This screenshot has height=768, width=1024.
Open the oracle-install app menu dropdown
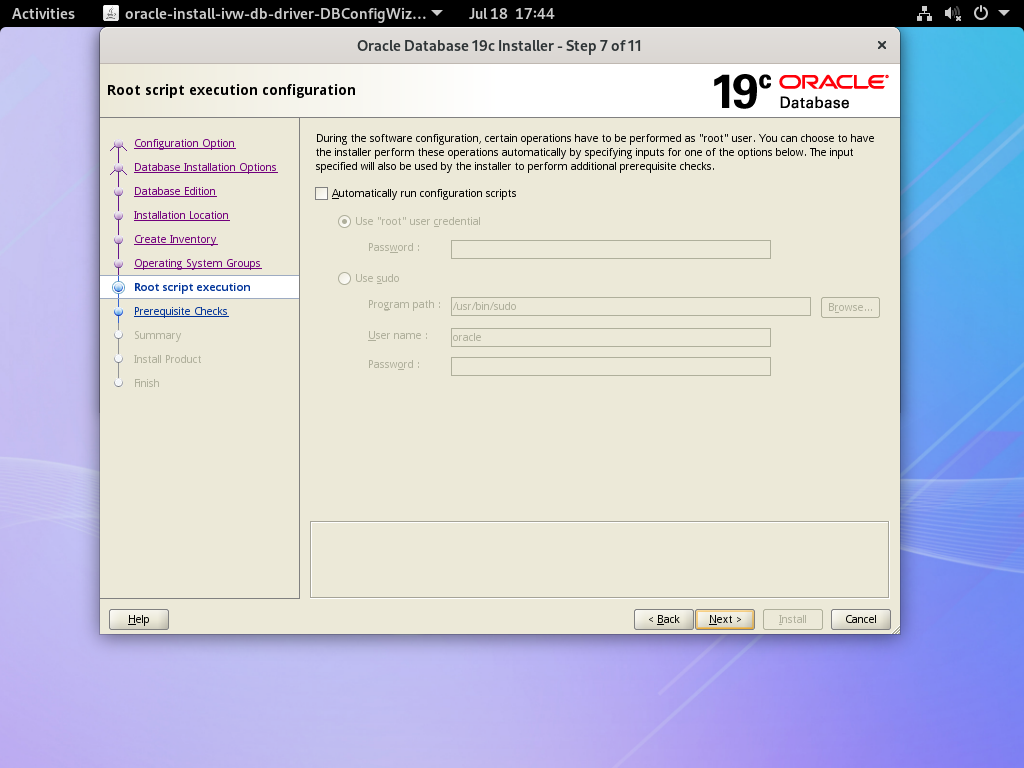click(x=438, y=14)
